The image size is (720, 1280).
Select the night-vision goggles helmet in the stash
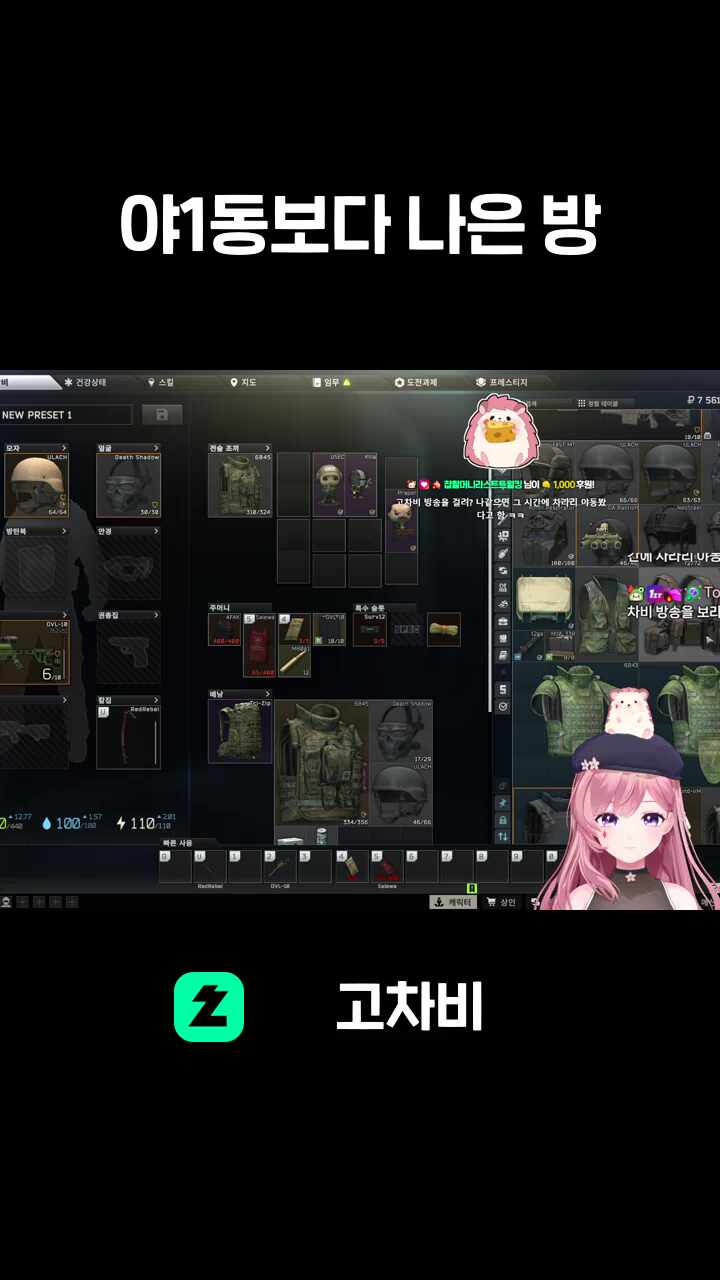(x=606, y=537)
